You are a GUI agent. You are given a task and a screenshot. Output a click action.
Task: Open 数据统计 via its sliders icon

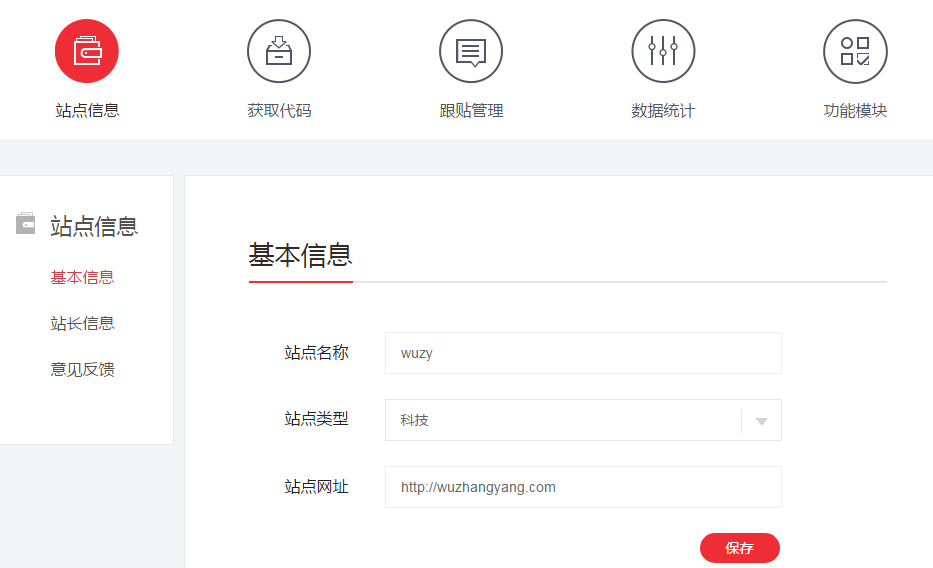click(663, 51)
